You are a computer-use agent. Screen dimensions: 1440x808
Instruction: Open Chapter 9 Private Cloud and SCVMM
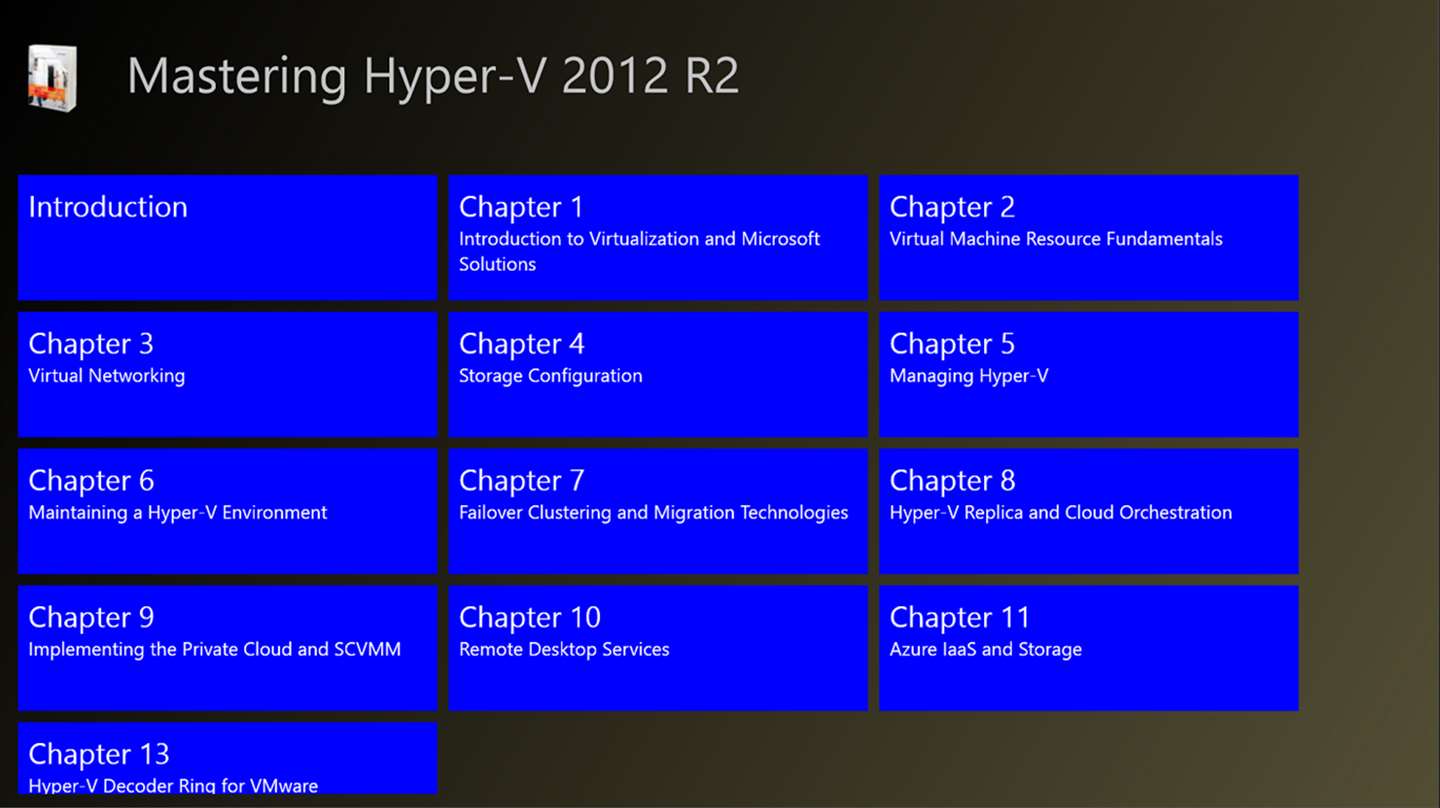pyautogui.click(x=228, y=649)
